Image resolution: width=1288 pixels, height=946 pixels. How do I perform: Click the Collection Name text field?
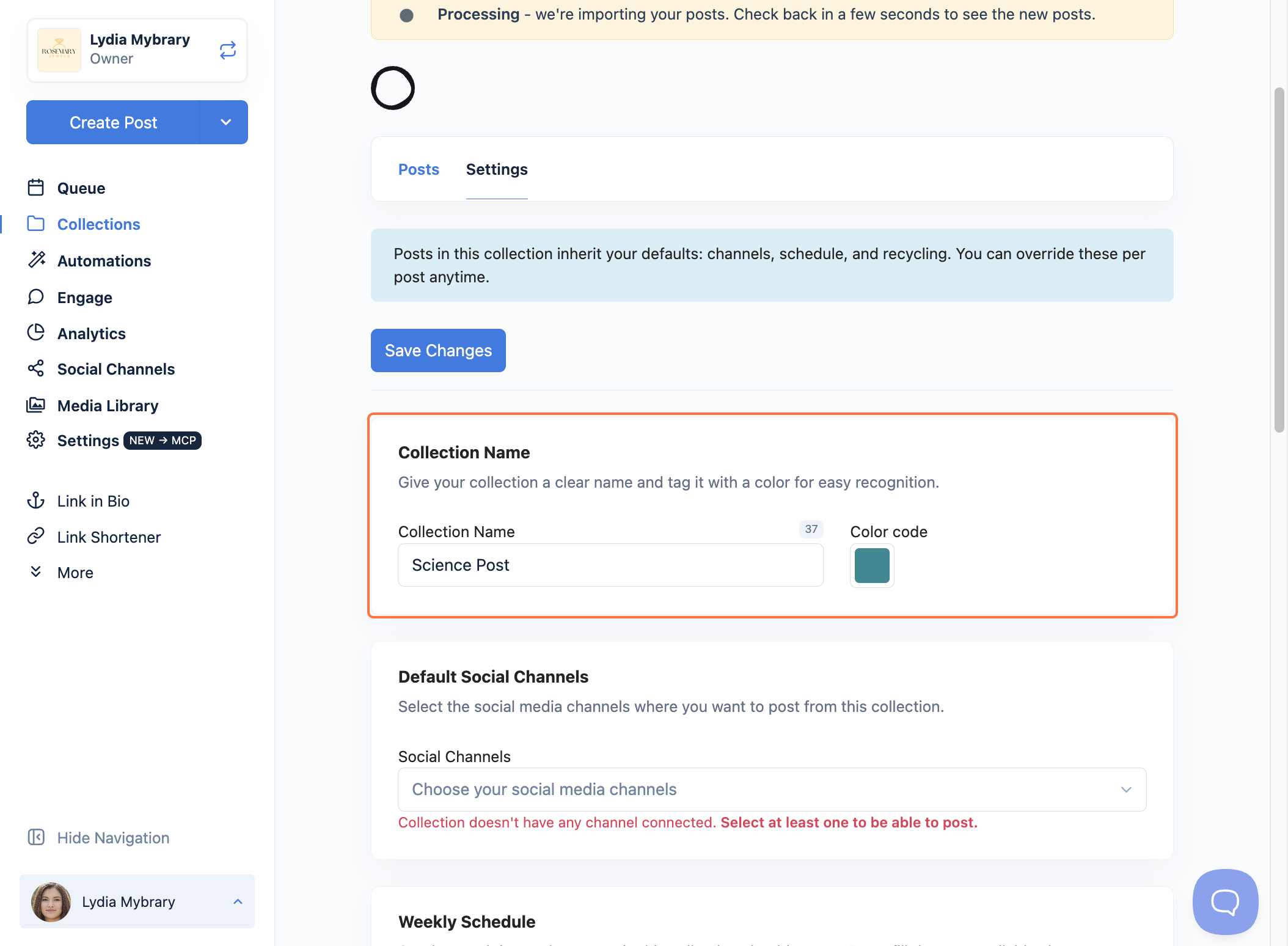(610, 565)
